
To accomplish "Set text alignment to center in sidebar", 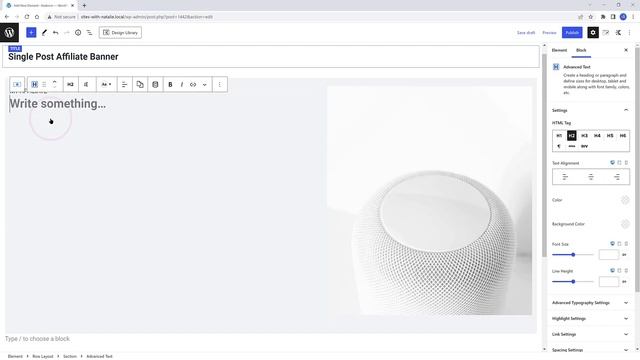I will coord(591,177).
